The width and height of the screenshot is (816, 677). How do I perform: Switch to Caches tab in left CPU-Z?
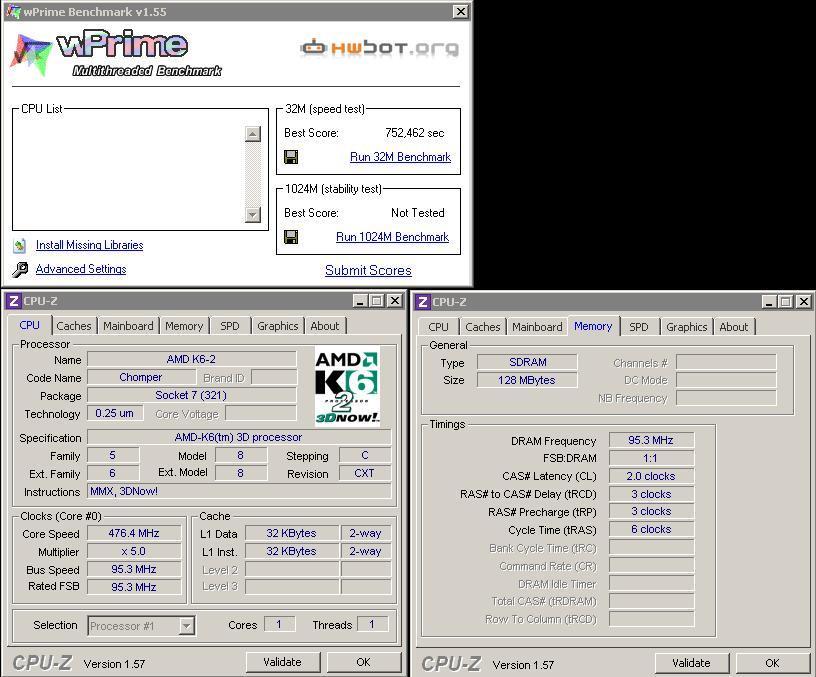(74, 326)
